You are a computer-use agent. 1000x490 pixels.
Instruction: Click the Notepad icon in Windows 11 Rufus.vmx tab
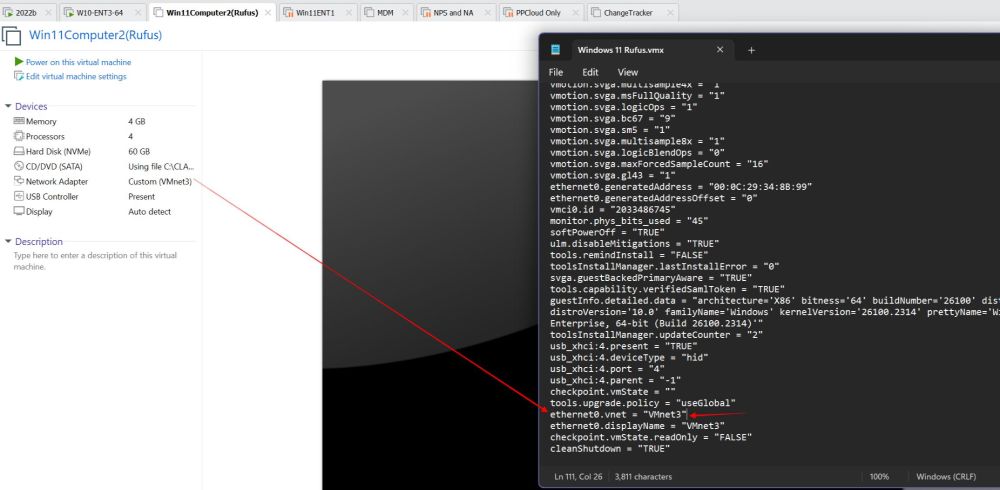[555, 50]
